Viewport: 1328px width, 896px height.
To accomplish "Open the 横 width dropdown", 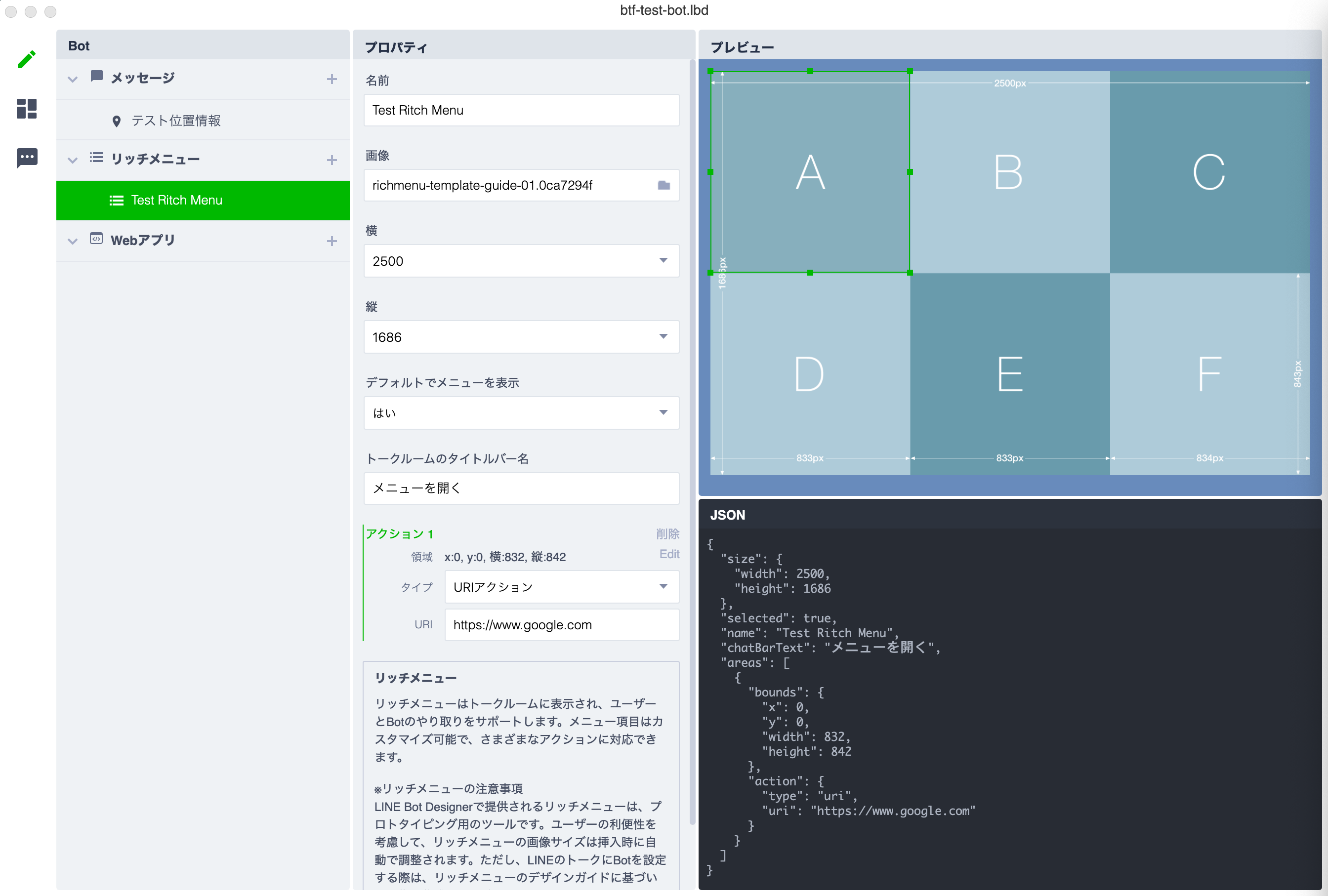I will [x=663, y=261].
